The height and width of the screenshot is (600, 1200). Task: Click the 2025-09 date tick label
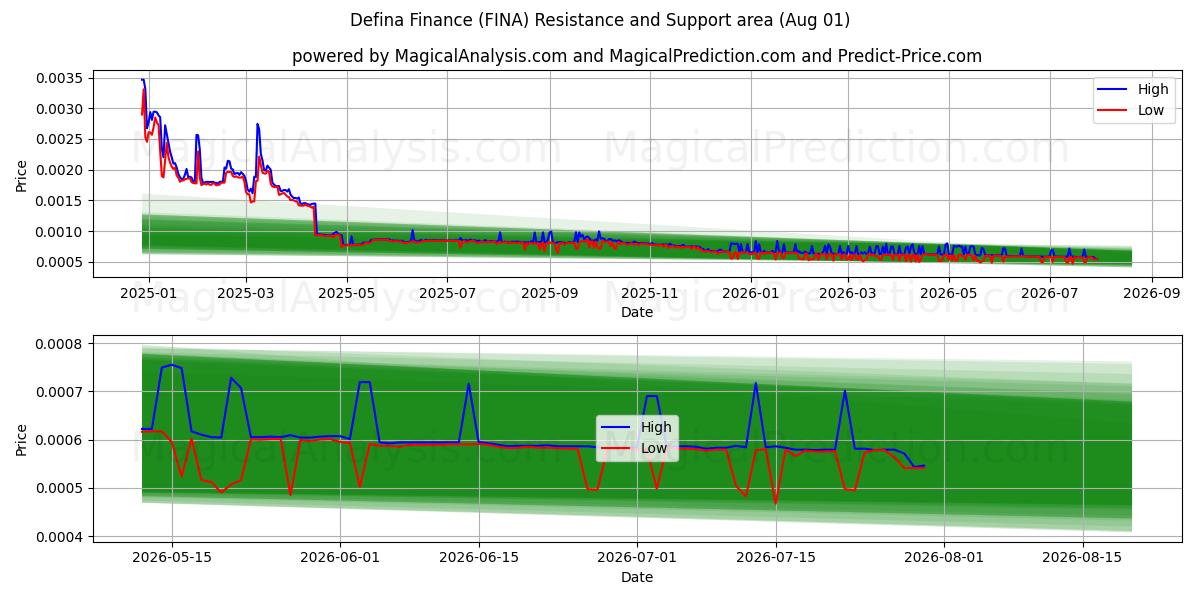(x=549, y=293)
